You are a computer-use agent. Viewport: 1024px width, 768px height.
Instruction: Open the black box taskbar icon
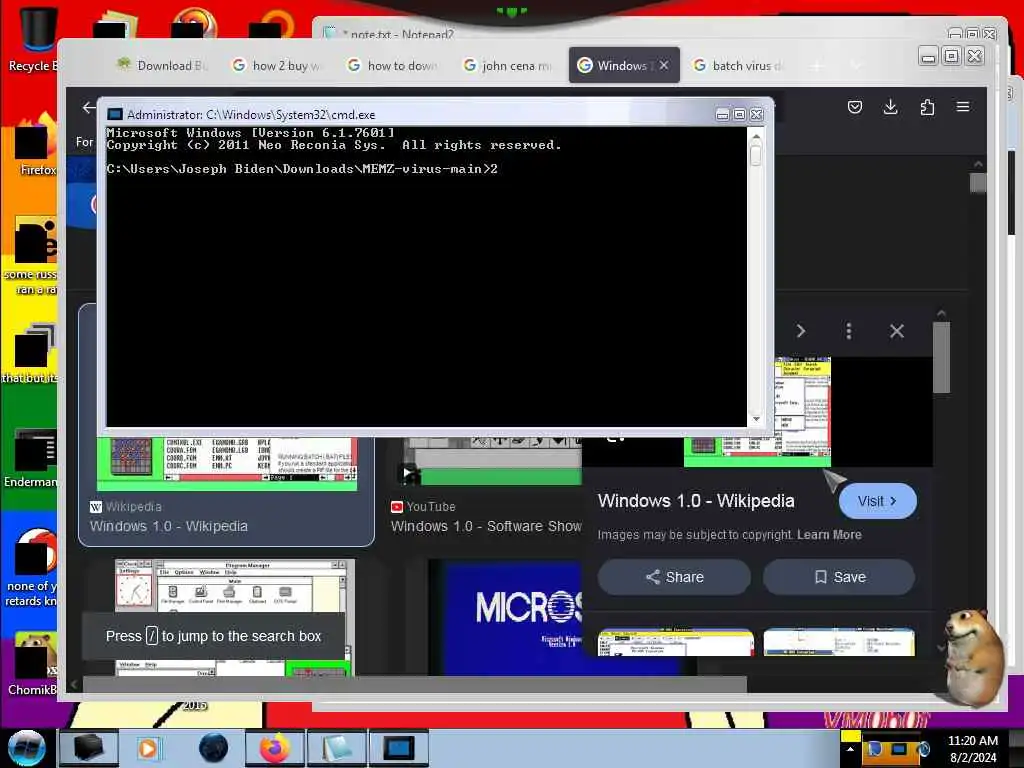pos(88,748)
